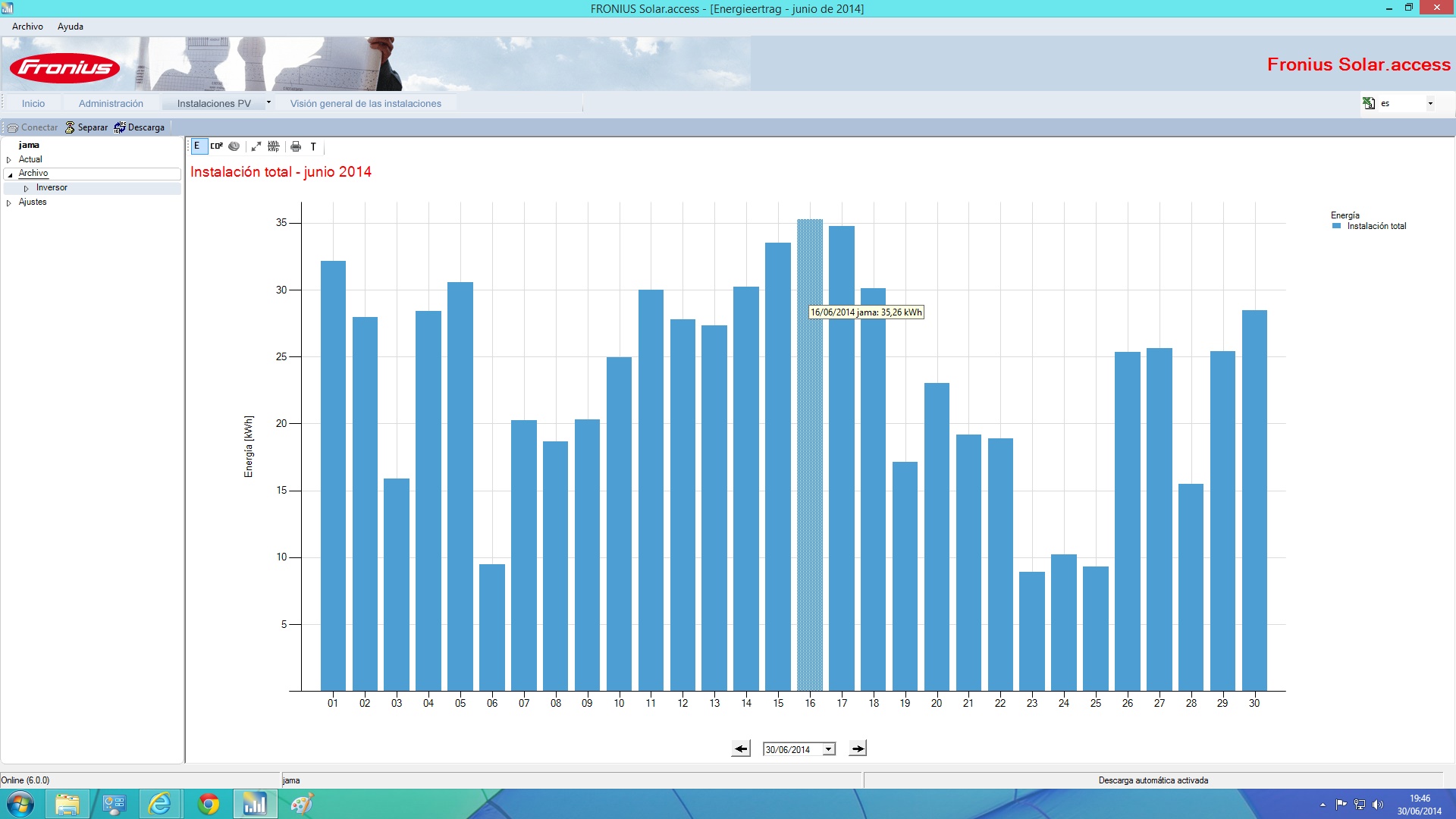Click Descarga automática activada status

[1153, 780]
